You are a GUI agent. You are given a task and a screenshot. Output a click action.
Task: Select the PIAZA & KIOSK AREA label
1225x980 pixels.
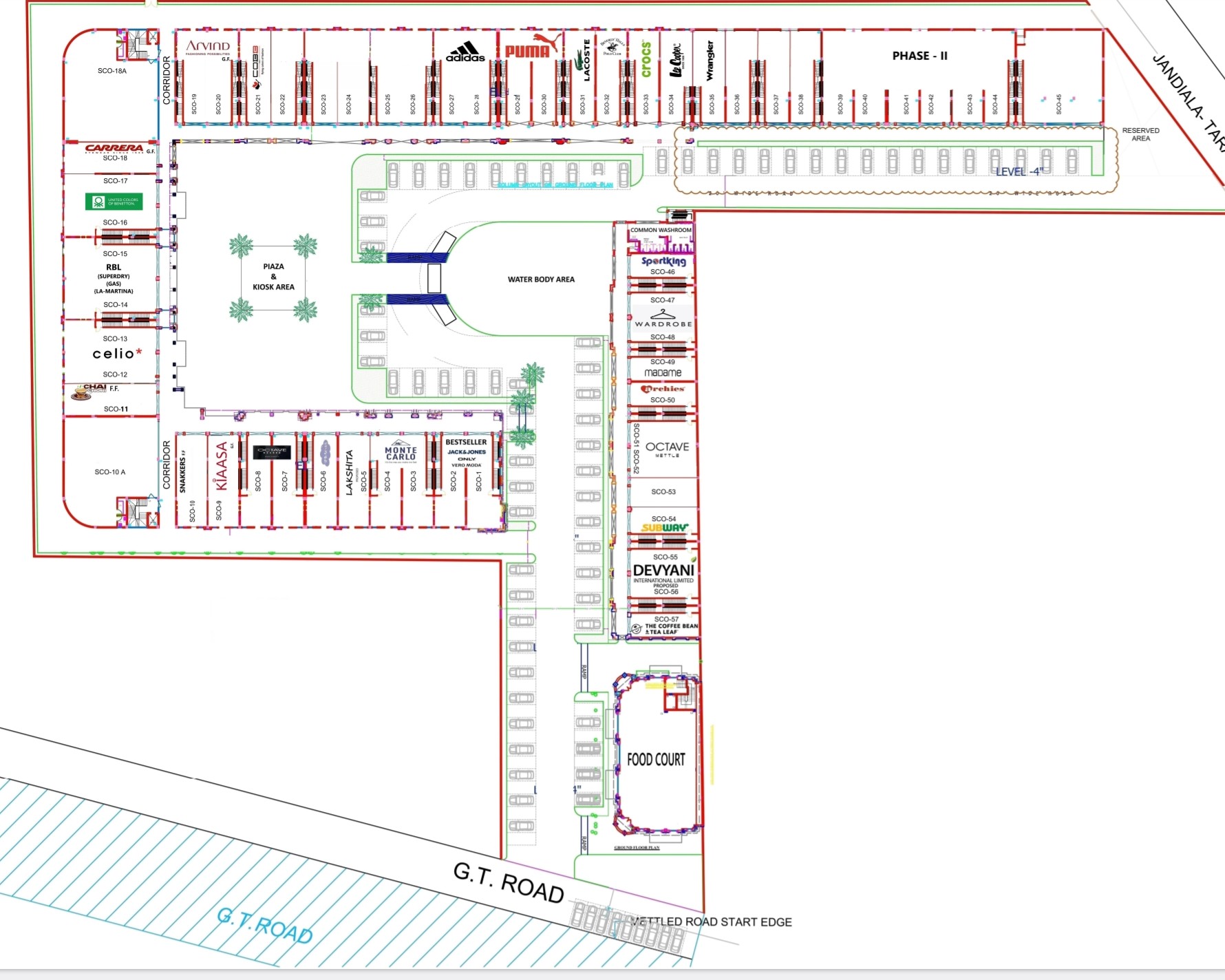(x=273, y=277)
